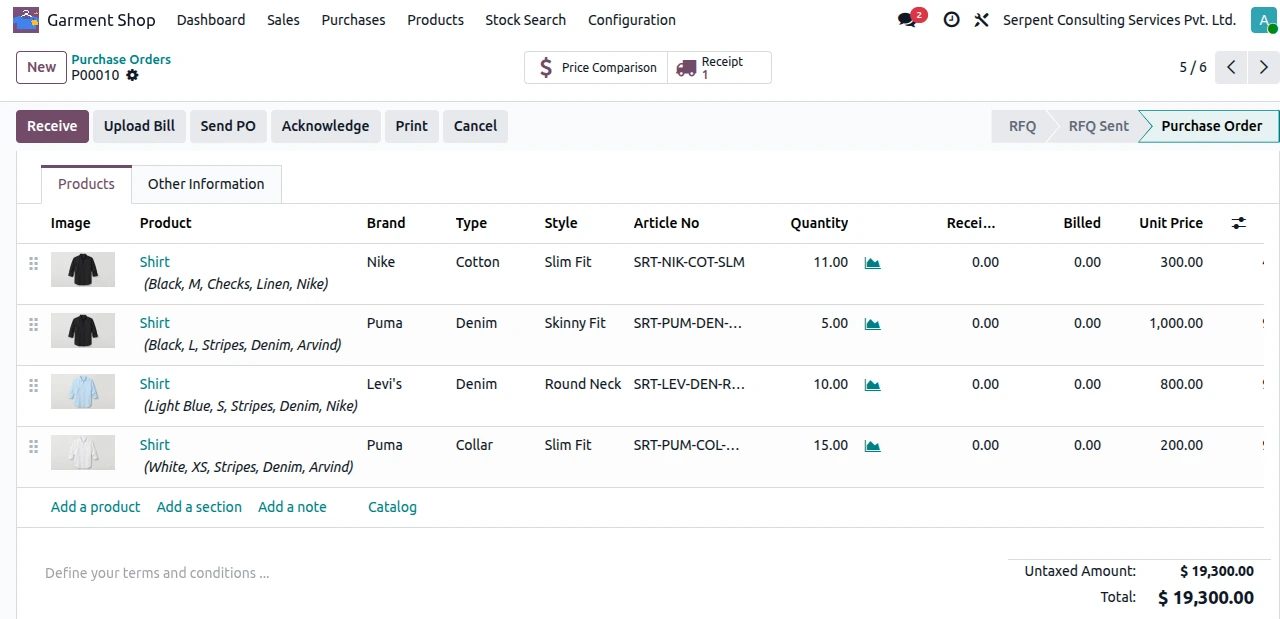Open the Receipt truck smart button
This screenshot has width=1280, height=619.
coord(719,68)
